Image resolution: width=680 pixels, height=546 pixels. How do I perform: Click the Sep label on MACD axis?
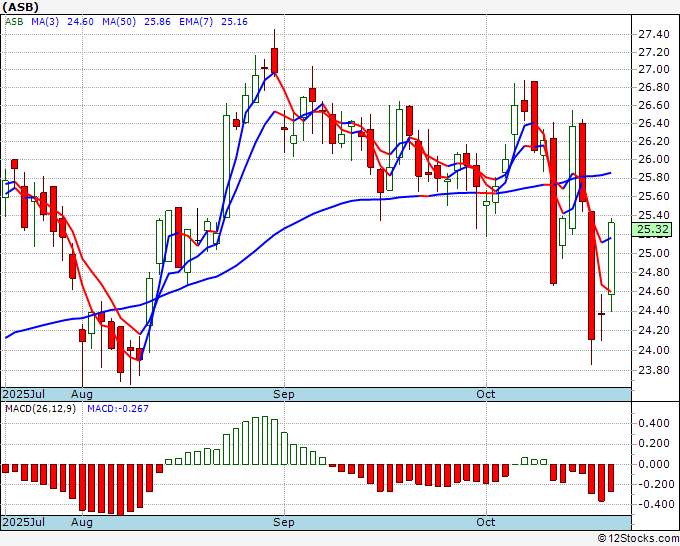[284, 522]
